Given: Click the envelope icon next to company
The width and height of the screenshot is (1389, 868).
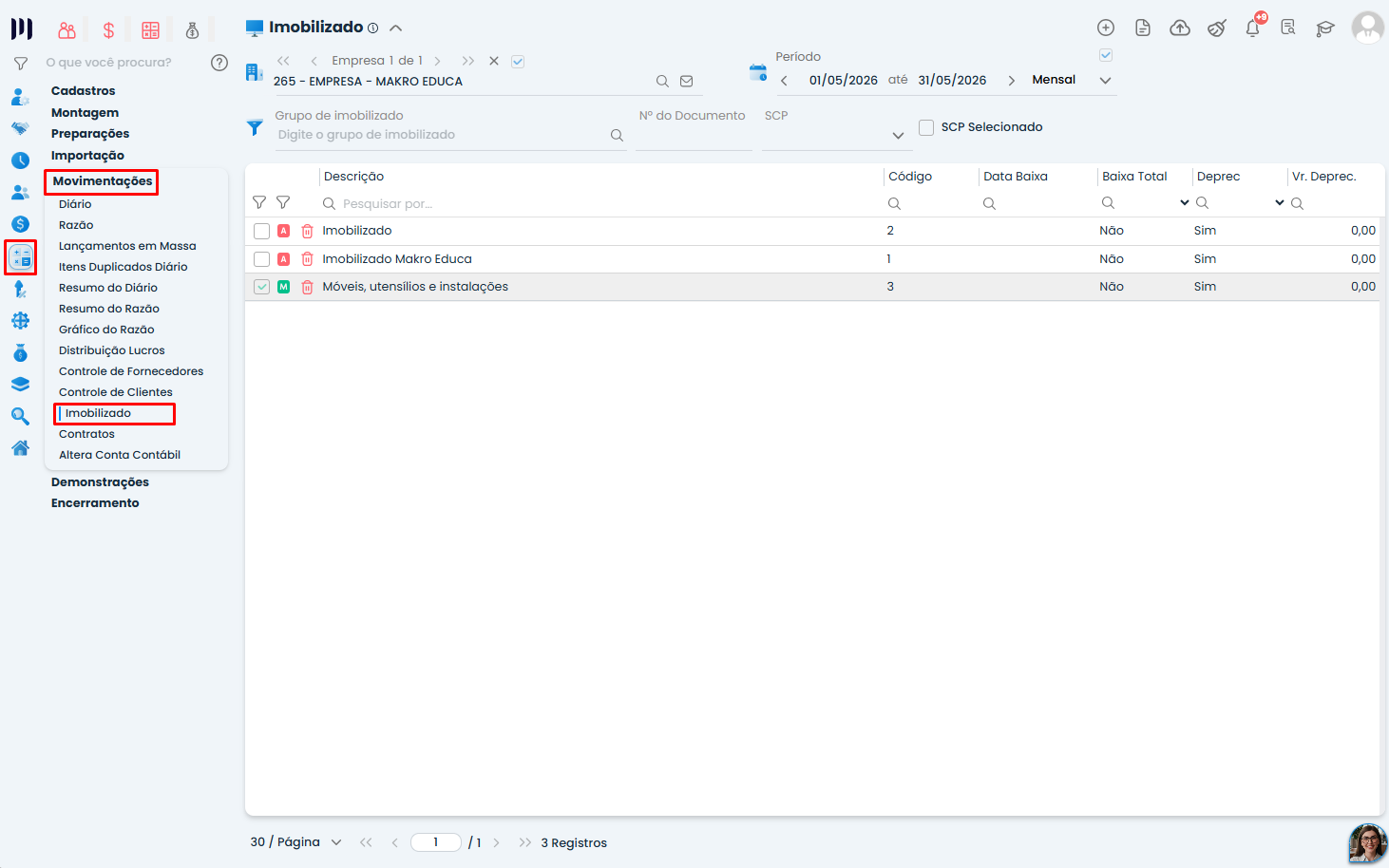Looking at the screenshot, I should (x=687, y=82).
